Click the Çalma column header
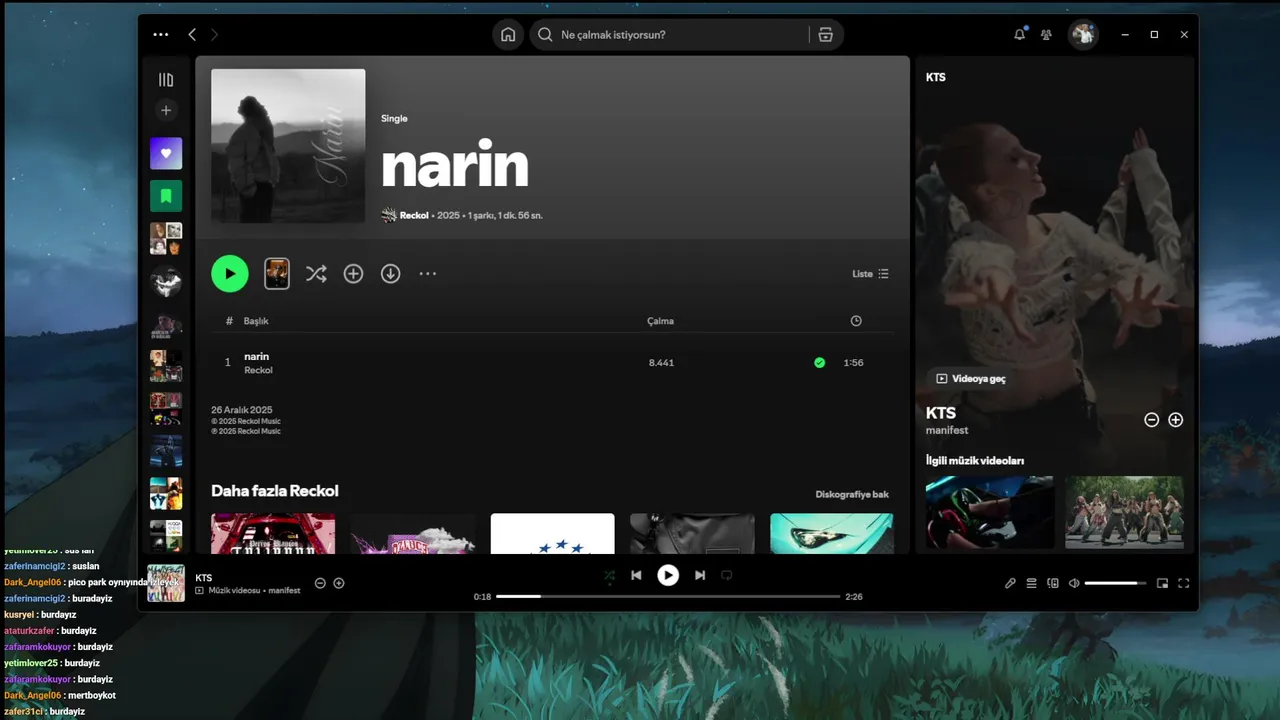This screenshot has height=720, width=1280. coord(660,321)
